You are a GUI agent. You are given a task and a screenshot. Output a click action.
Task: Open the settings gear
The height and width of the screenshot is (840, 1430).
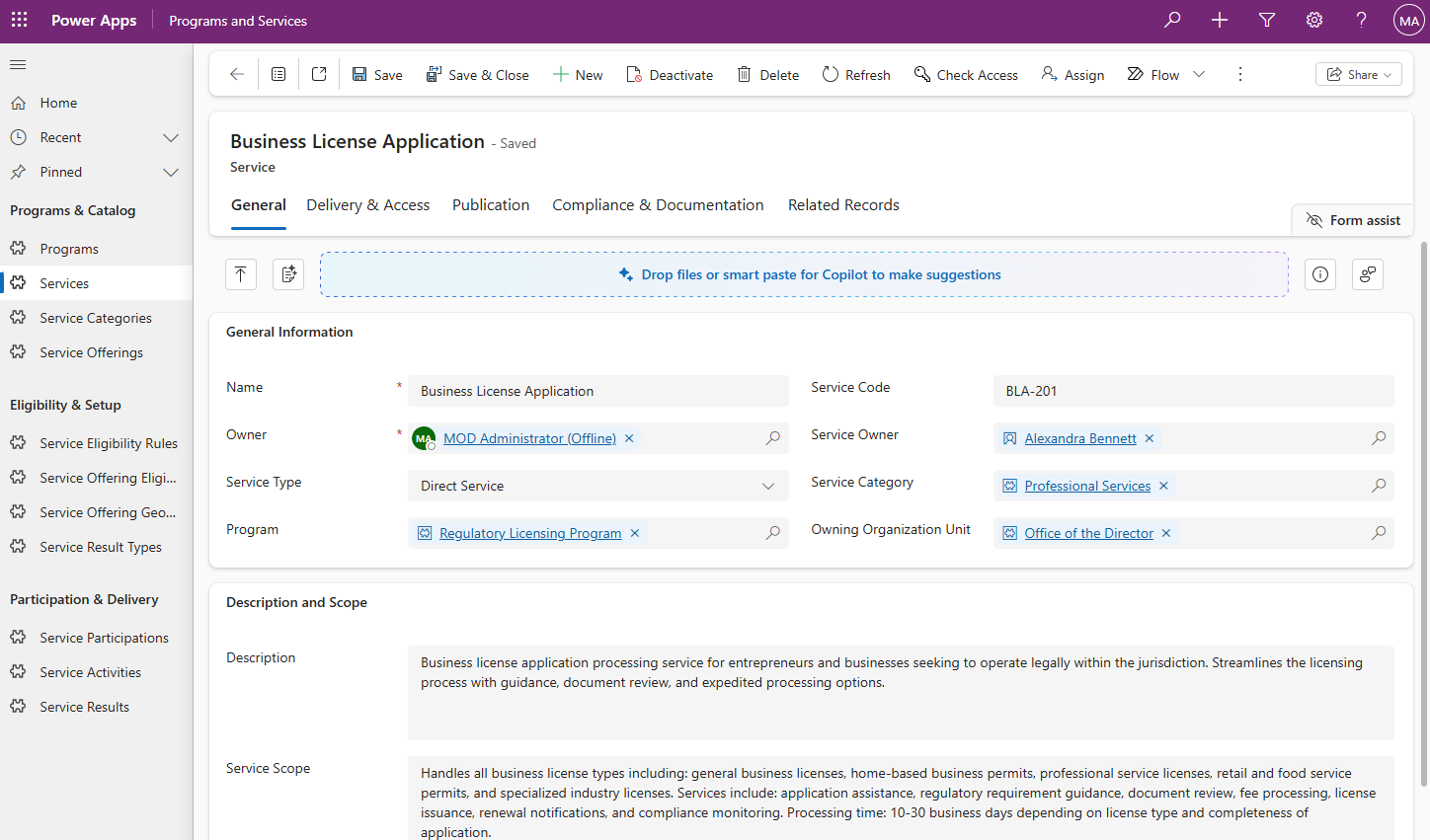point(1314,20)
